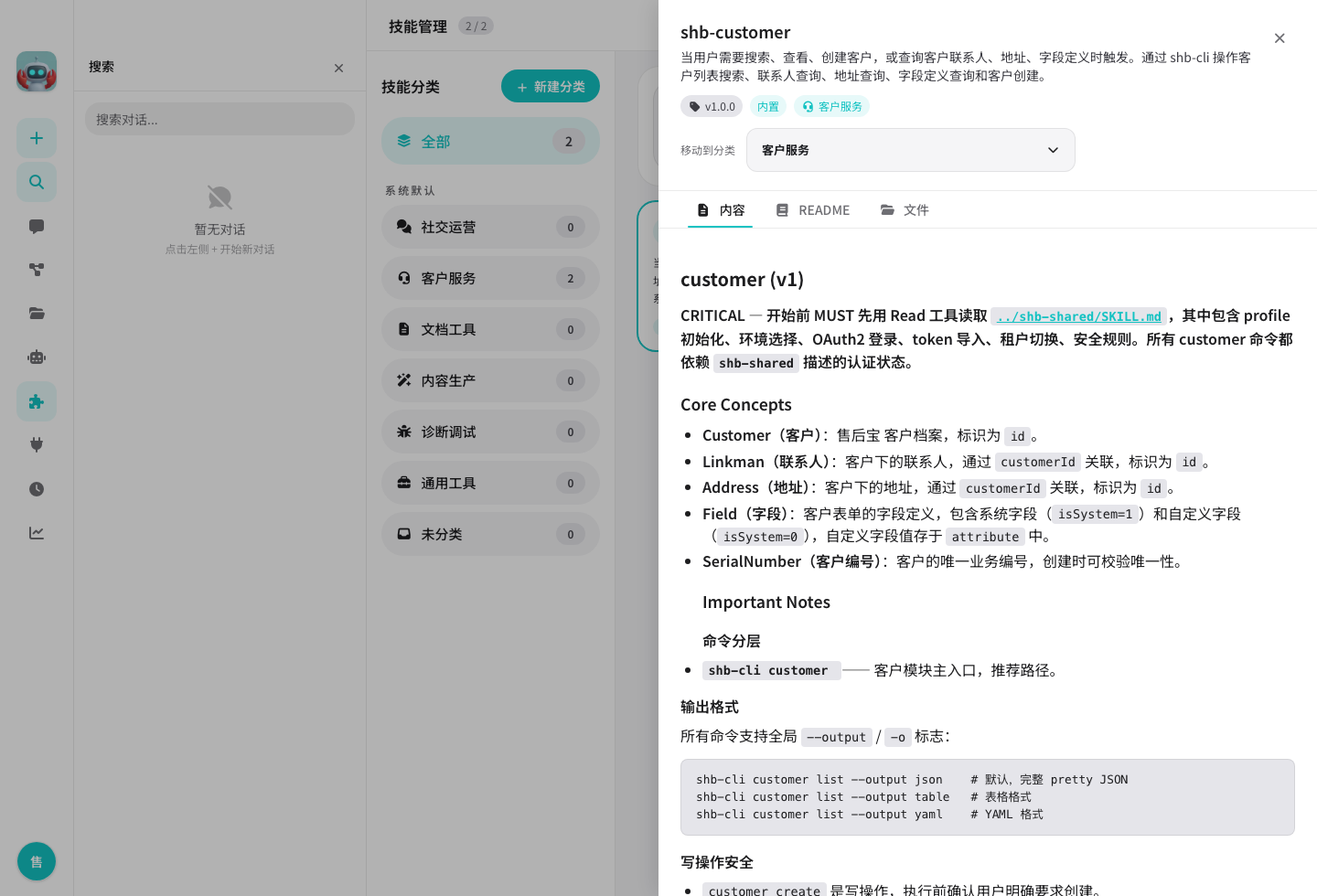Select the 全部 category row
The image size is (1317, 896).
[490, 141]
